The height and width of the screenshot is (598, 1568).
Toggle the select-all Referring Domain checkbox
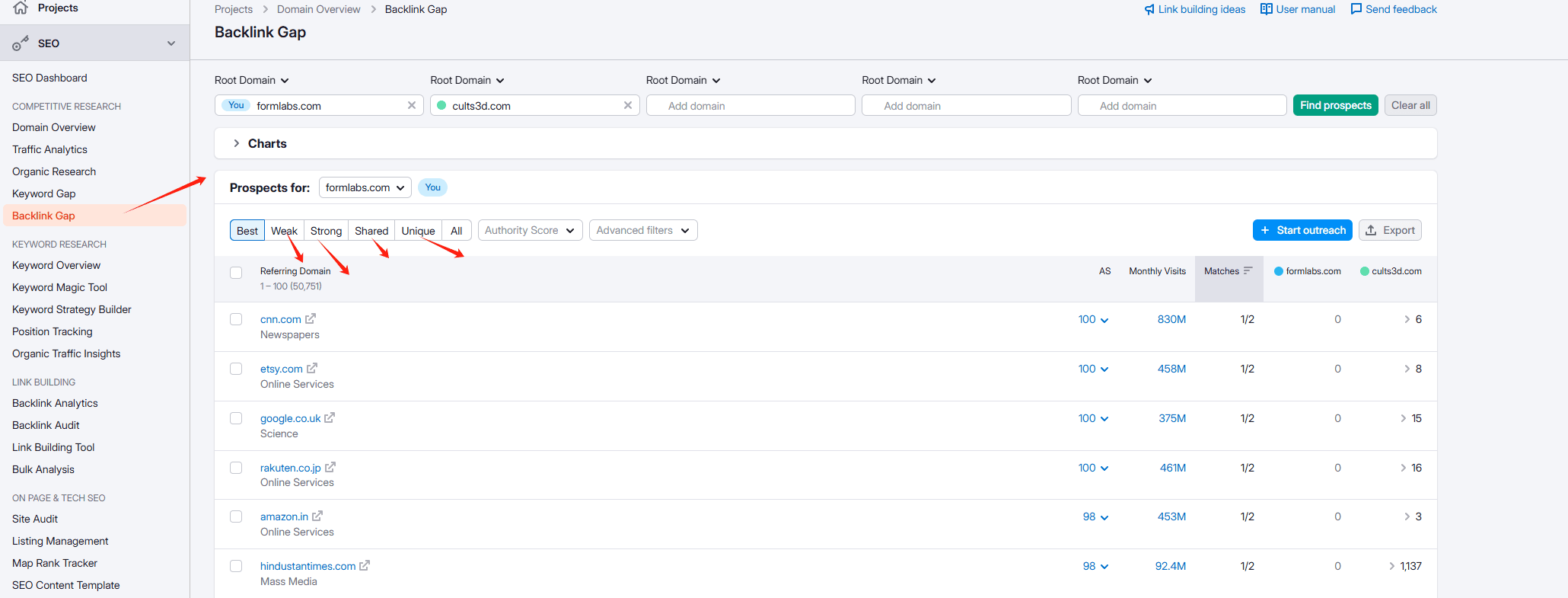tap(236, 273)
